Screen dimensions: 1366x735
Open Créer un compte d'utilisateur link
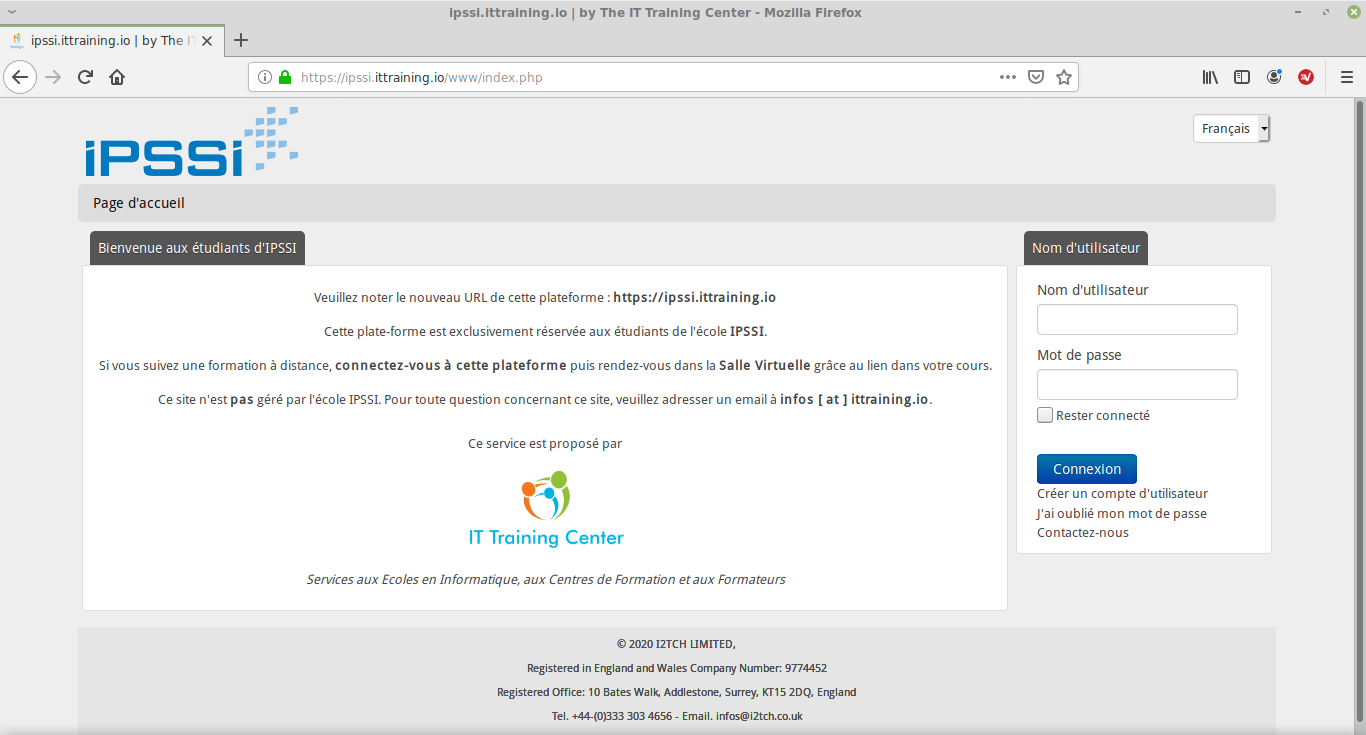click(x=1122, y=494)
